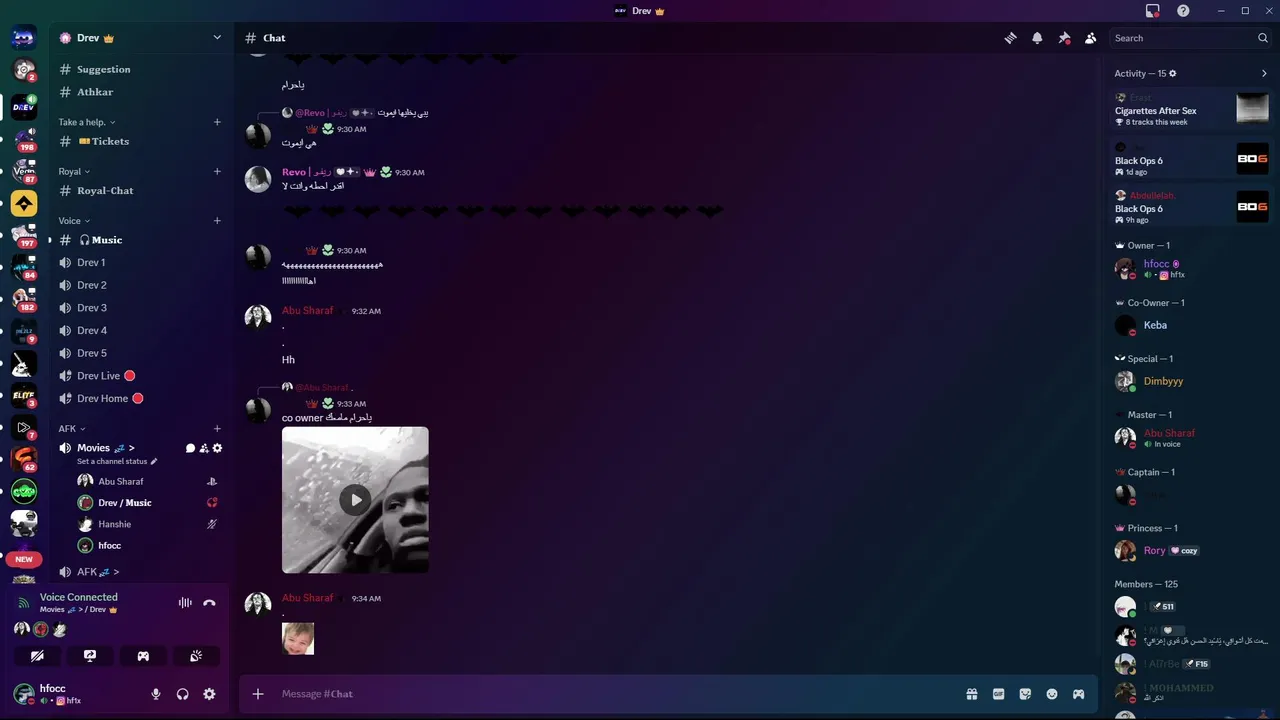Open the Threads icon in channel header
Screen dimensions: 1280x720
point(1011,38)
